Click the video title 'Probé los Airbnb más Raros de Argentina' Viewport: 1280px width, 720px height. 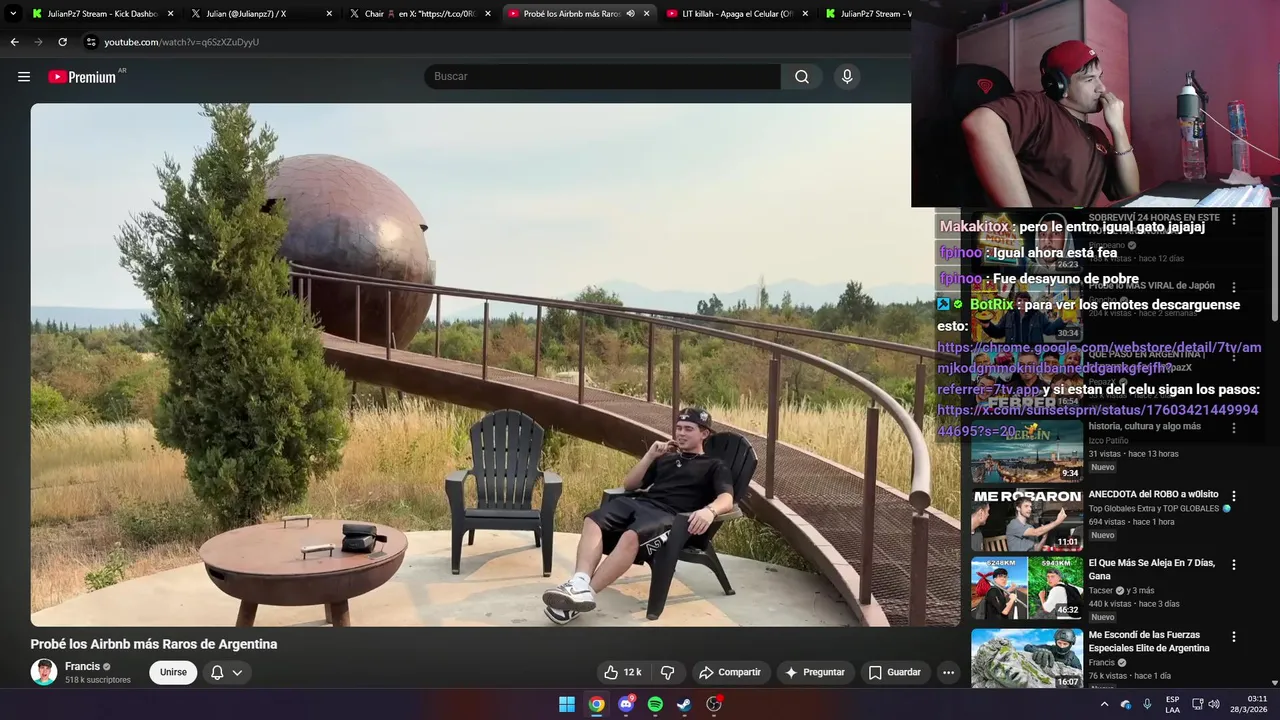(x=154, y=644)
